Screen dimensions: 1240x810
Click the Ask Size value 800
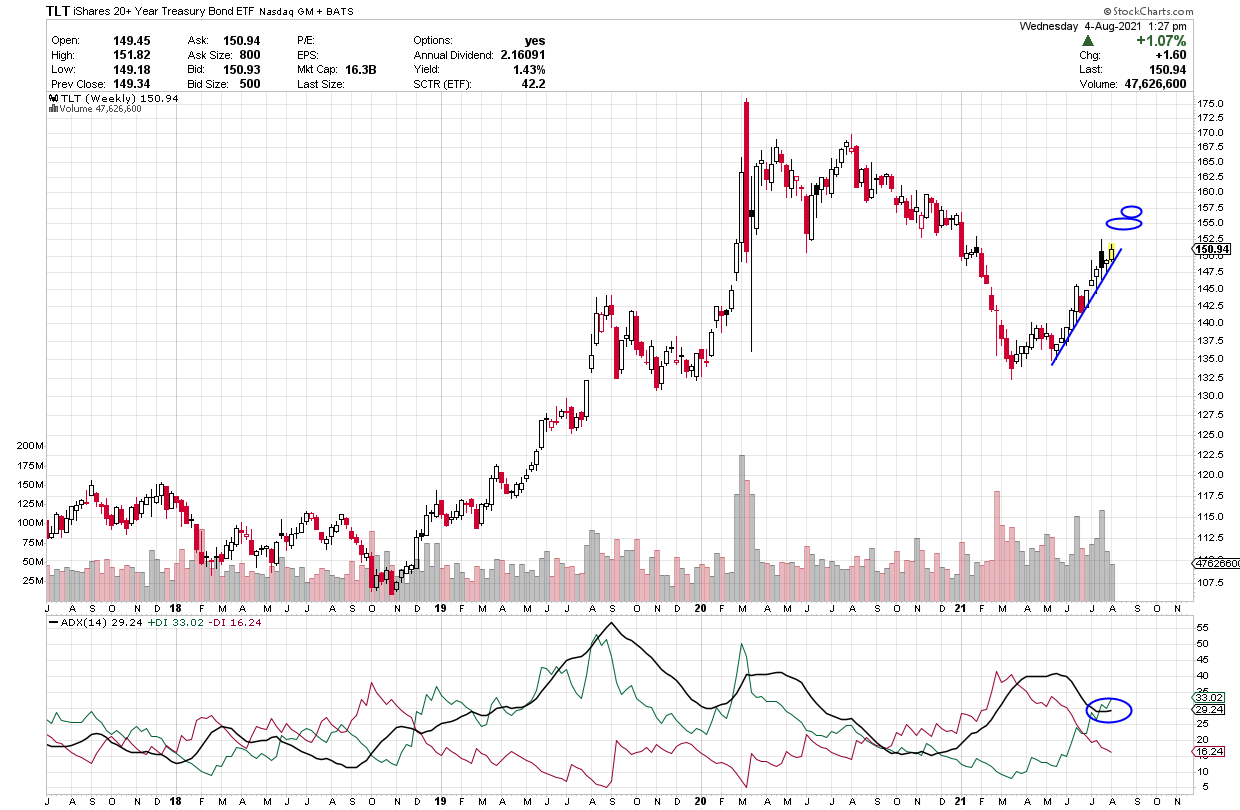coord(250,55)
